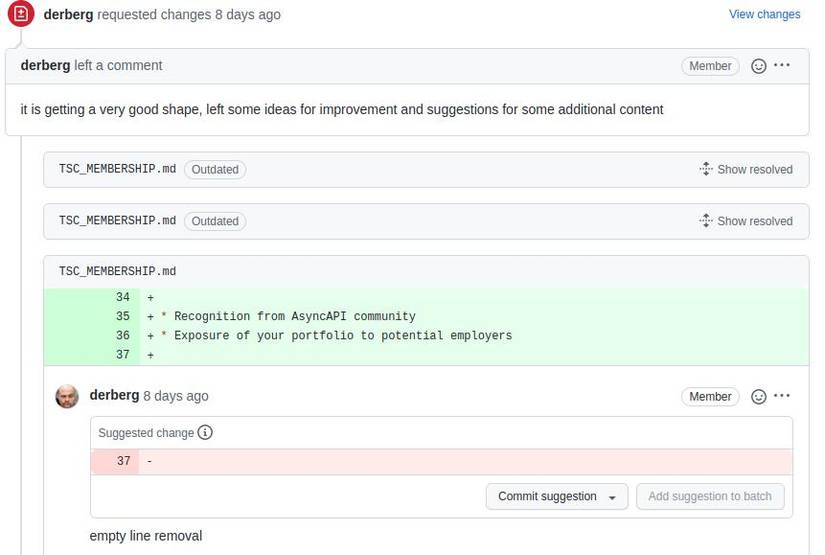Viewport: 825px width, 555px height.
Task: Click the Suggested change info icon
Action: (205, 433)
